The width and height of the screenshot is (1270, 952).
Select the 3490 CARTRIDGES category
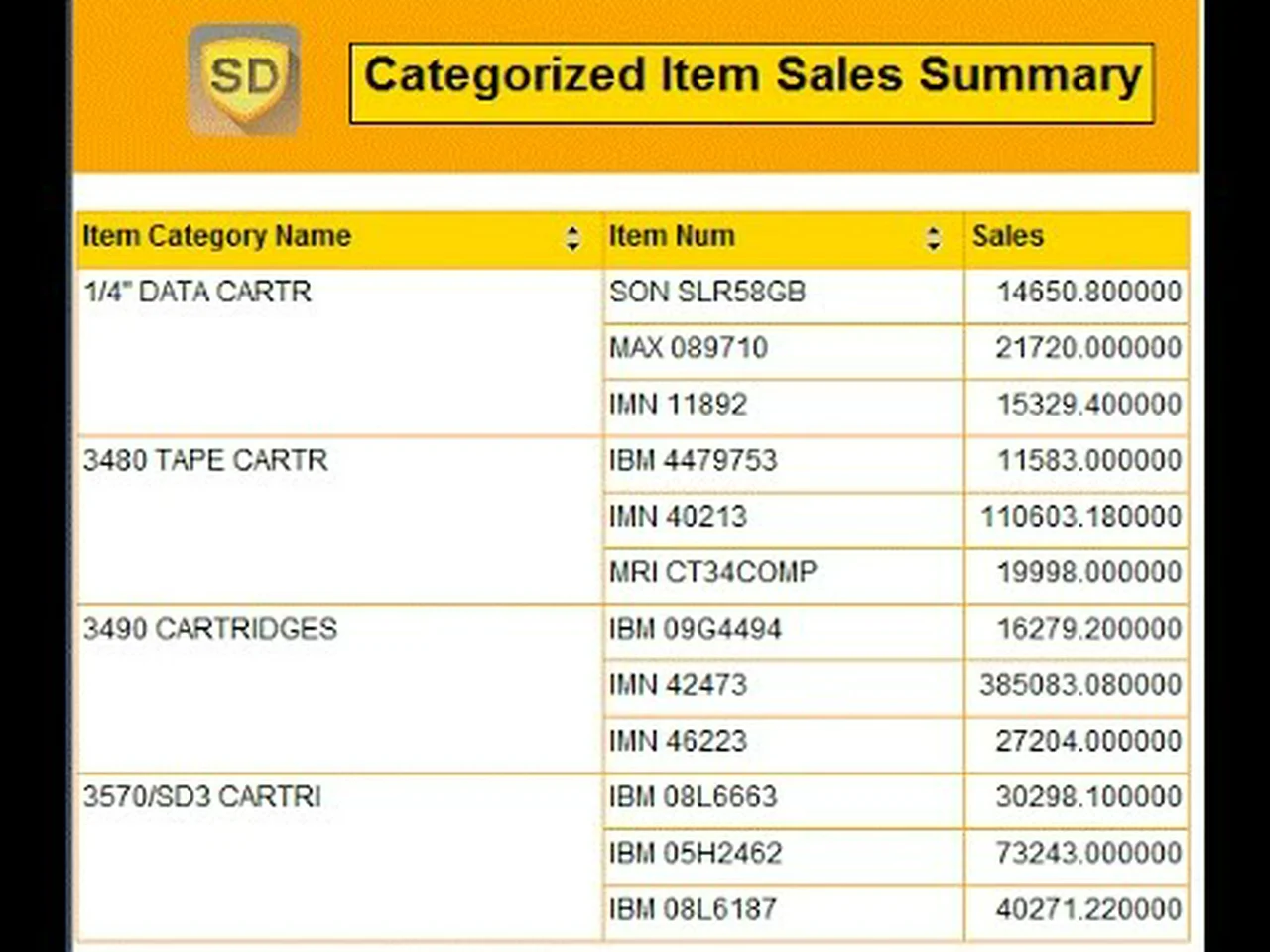click(210, 629)
